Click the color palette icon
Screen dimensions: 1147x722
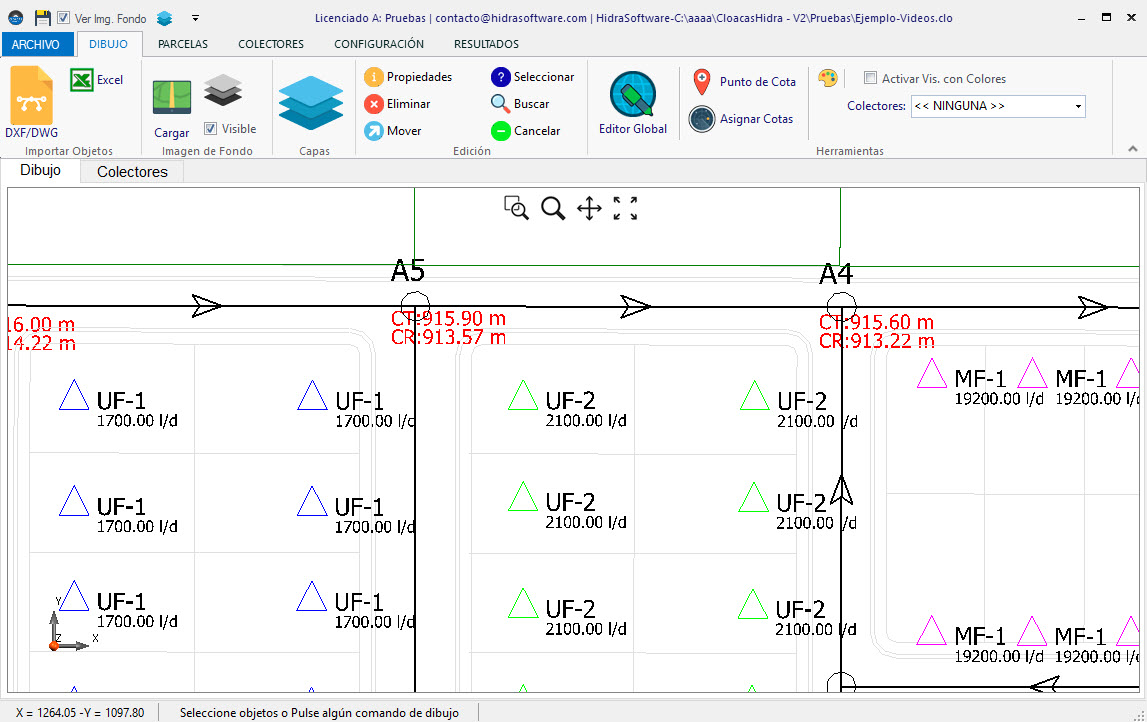(x=827, y=78)
